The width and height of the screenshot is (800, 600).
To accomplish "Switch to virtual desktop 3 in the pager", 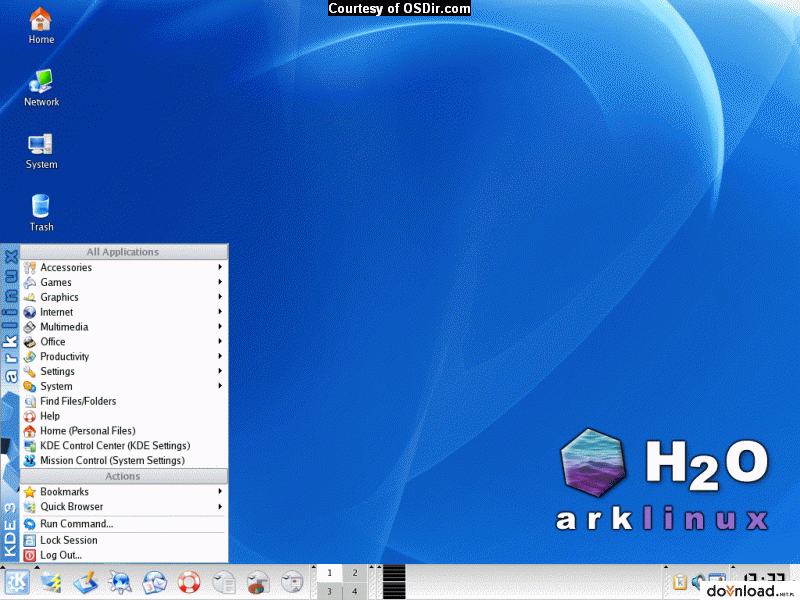I will click(x=330, y=591).
